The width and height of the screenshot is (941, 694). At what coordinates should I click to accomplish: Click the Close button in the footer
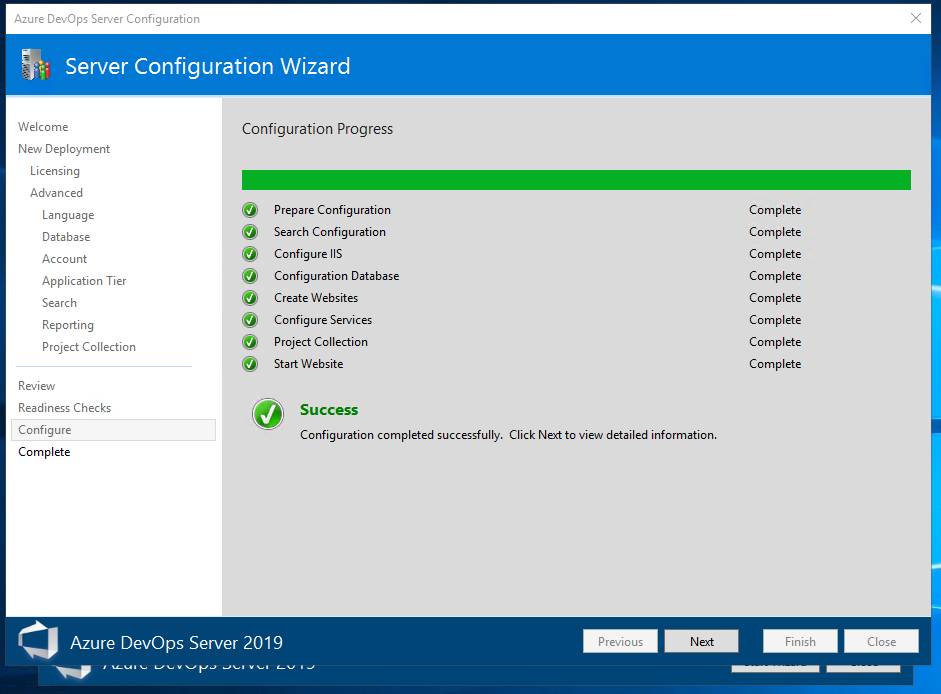881,641
